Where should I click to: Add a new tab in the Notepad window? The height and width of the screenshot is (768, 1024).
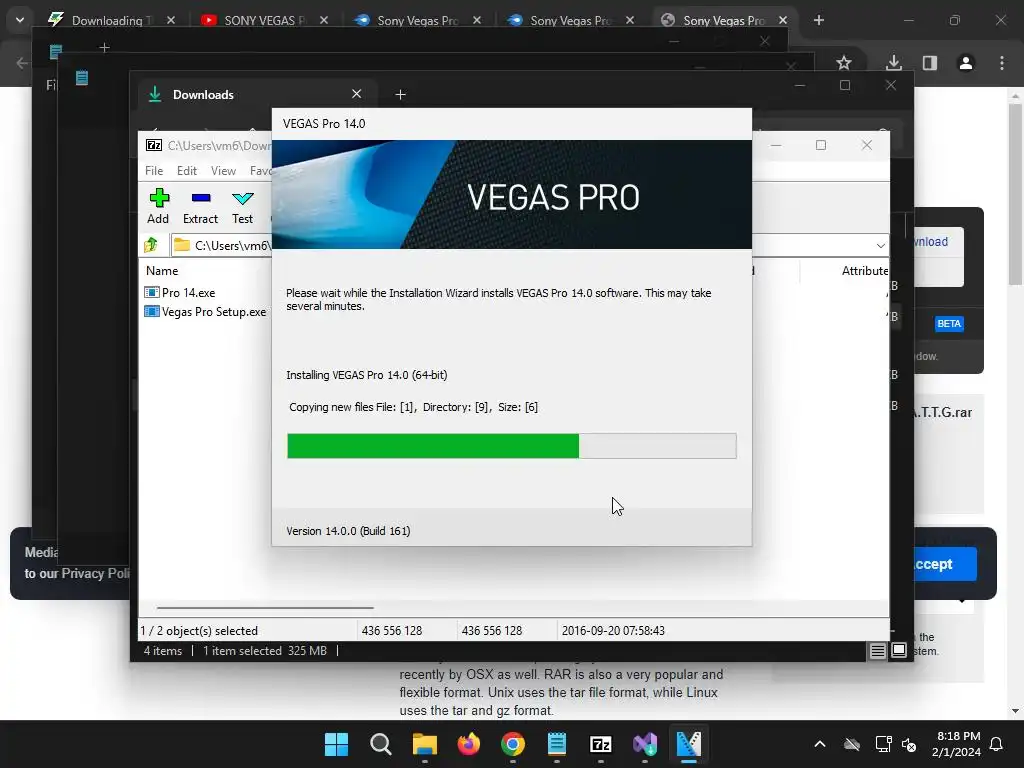[104, 48]
